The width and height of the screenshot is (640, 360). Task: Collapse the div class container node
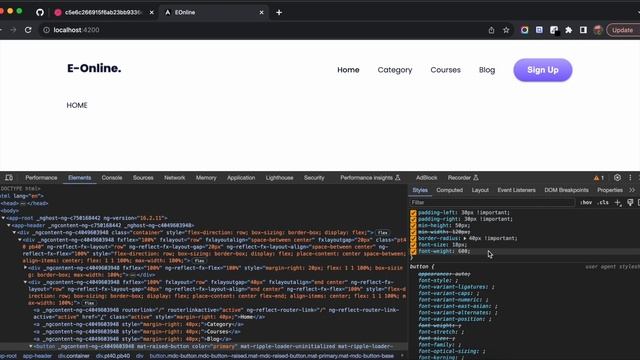pyautogui.click(x=15, y=233)
